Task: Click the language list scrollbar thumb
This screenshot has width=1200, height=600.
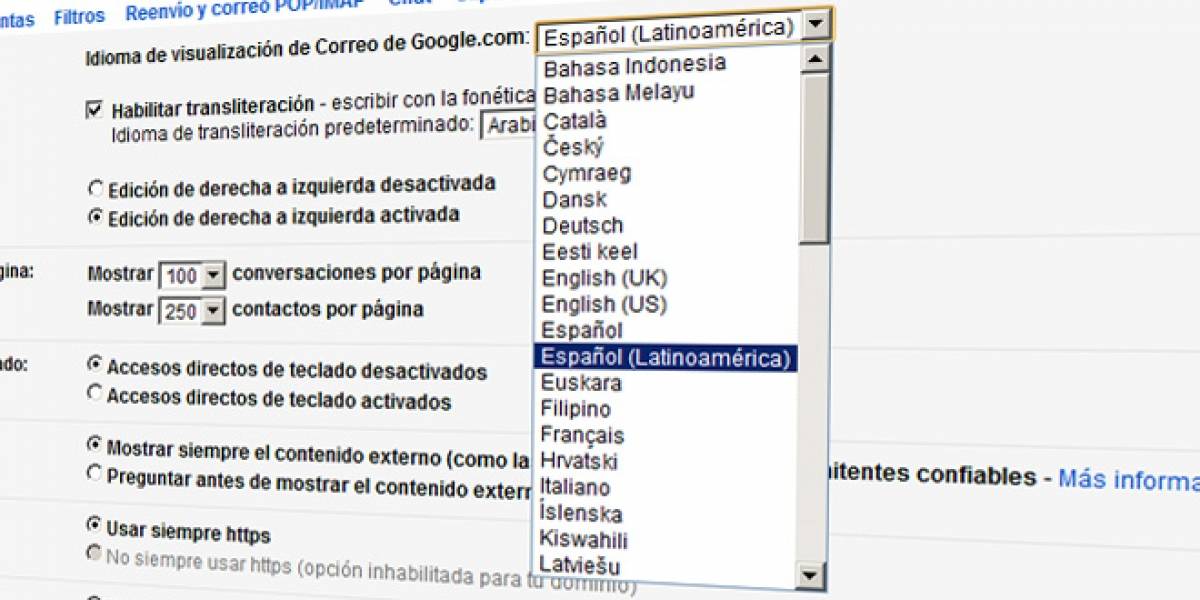Action: tap(814, 158)
